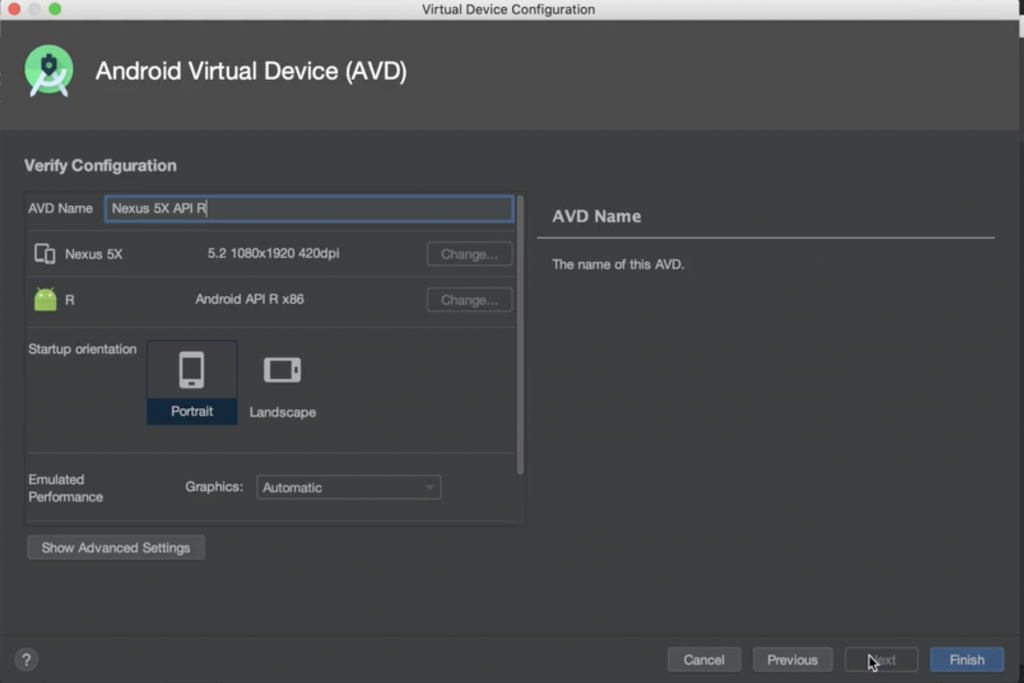The height and width of the screenshot is (683, 1024).
Task: Open help with the question mark icon
Action: [x=26, y=659]
